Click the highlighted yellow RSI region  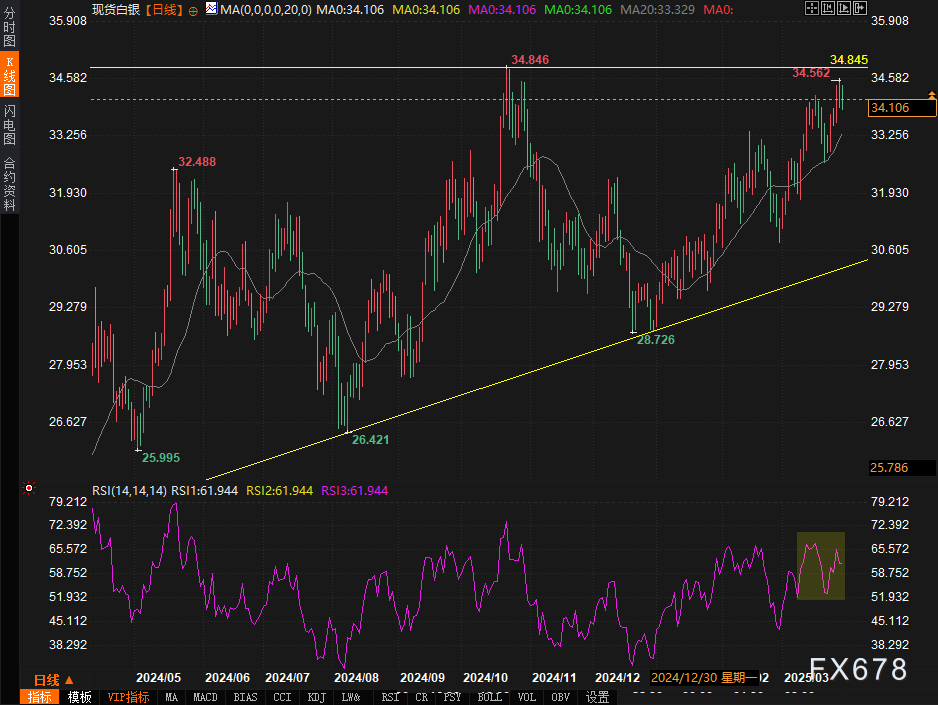click(x=821, y=566)
